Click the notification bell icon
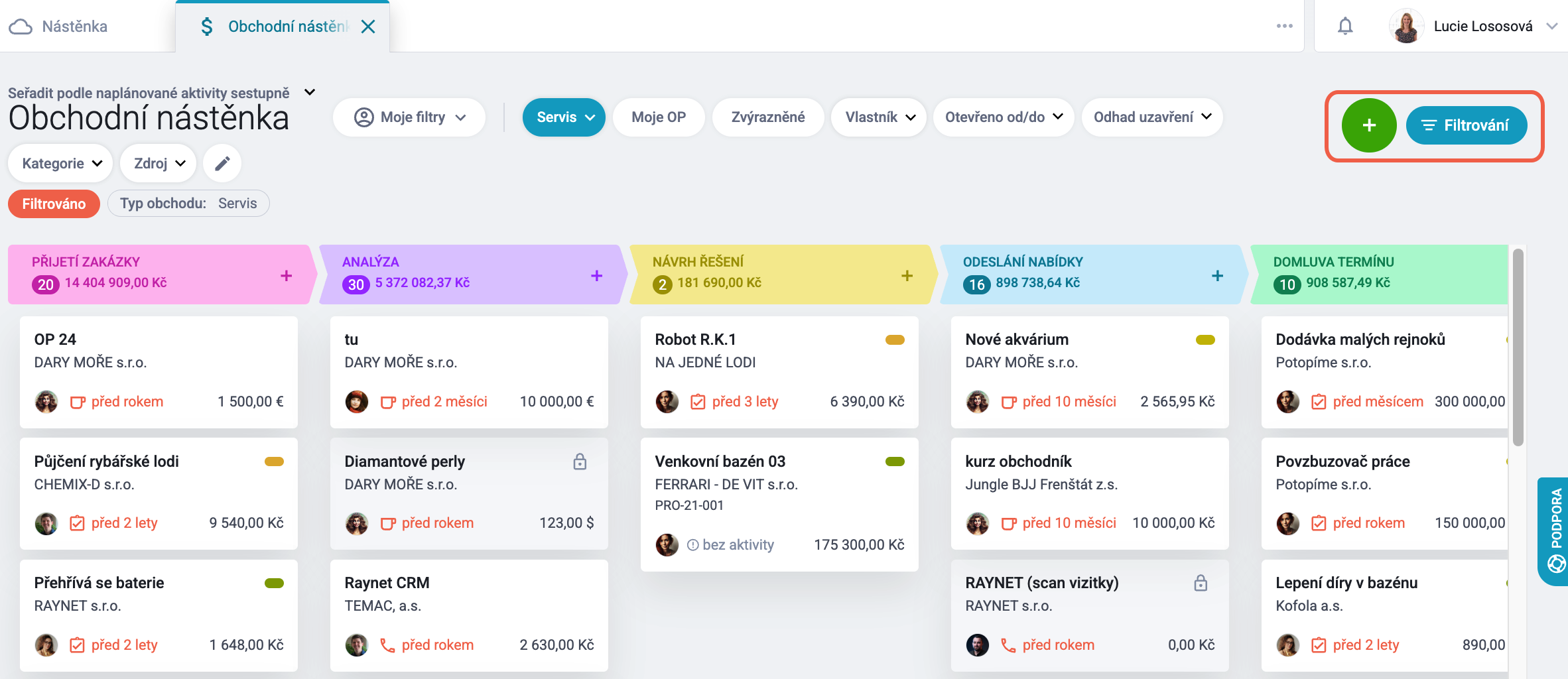The width and height of the screenshot is (1568, 679). [1344, 27]
